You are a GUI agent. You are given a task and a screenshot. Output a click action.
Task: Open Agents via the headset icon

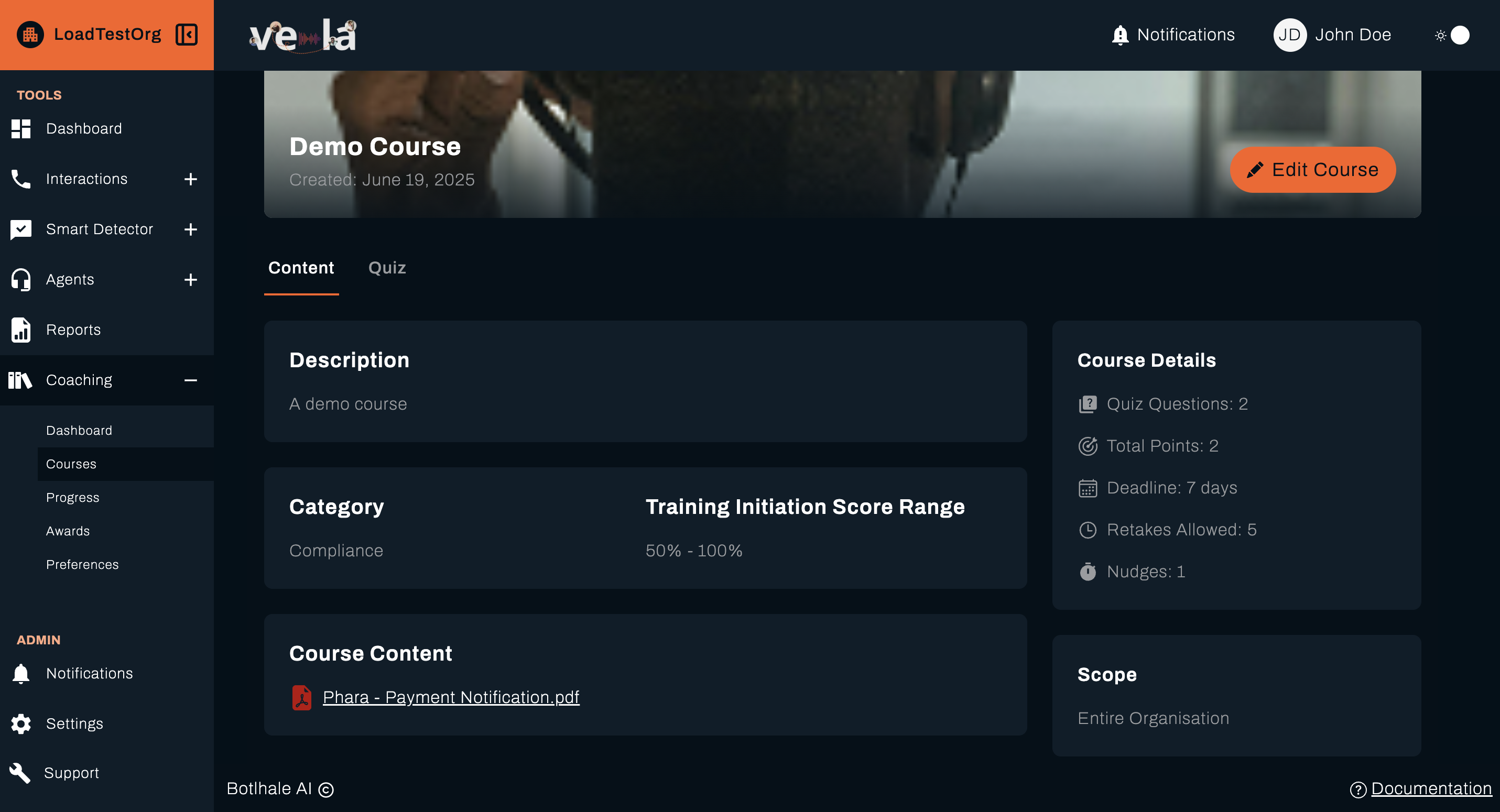(x=21, y=279)
